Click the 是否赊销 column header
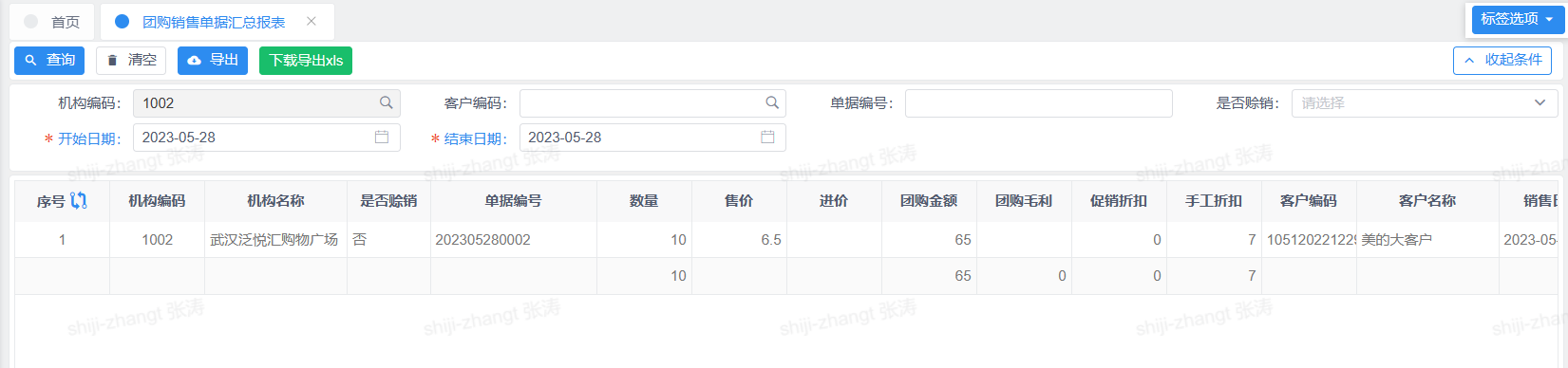 coord(388,201)
